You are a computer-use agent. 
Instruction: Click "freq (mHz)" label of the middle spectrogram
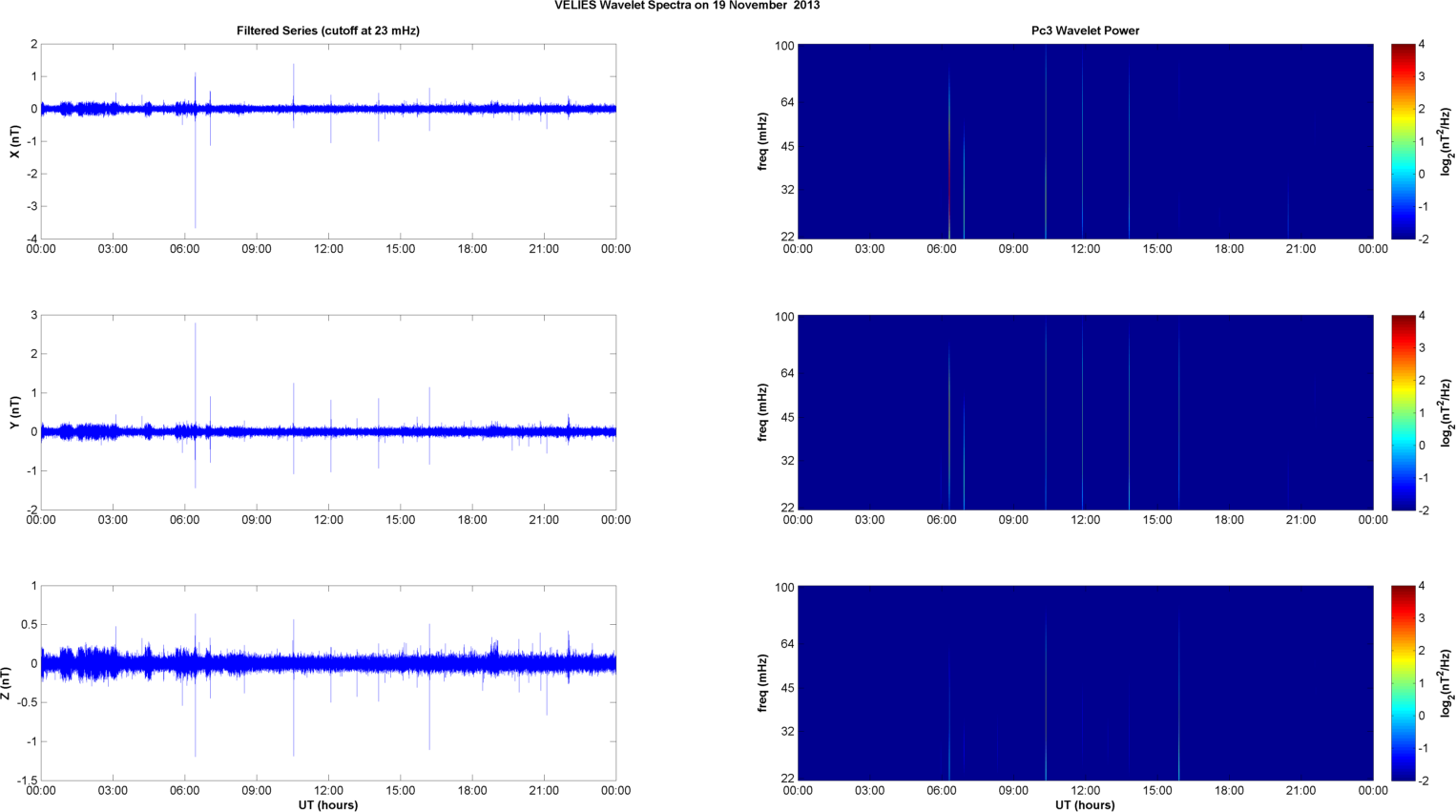coord(762,412)
